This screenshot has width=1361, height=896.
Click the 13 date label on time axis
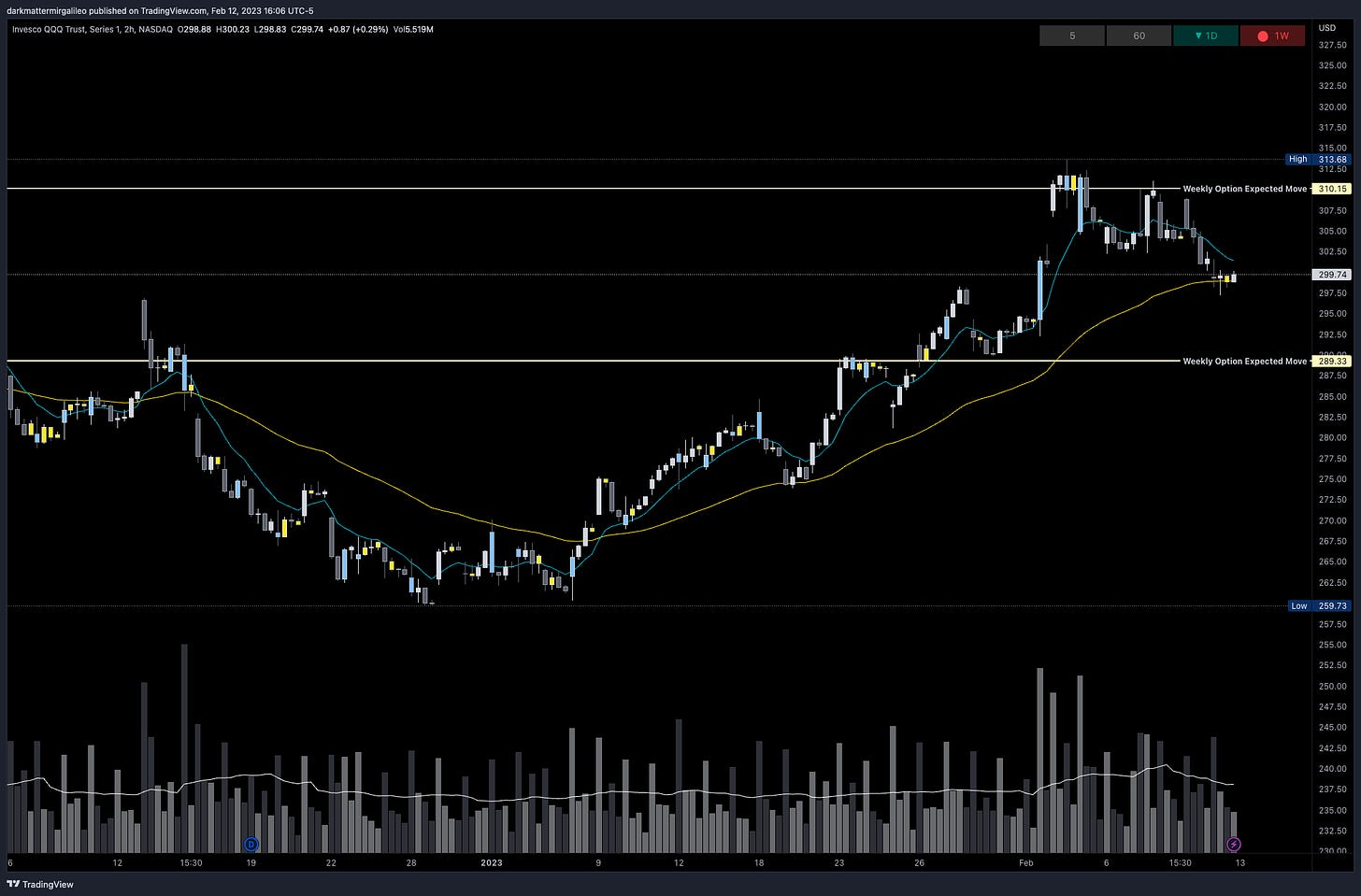(1239, 863)
